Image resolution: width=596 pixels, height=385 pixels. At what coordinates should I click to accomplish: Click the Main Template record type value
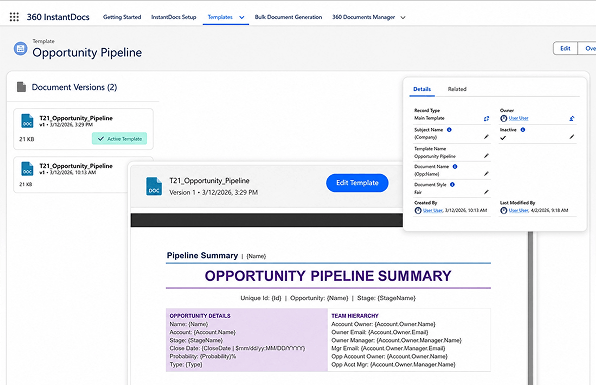pyautogui.click(x=429, y=118)
